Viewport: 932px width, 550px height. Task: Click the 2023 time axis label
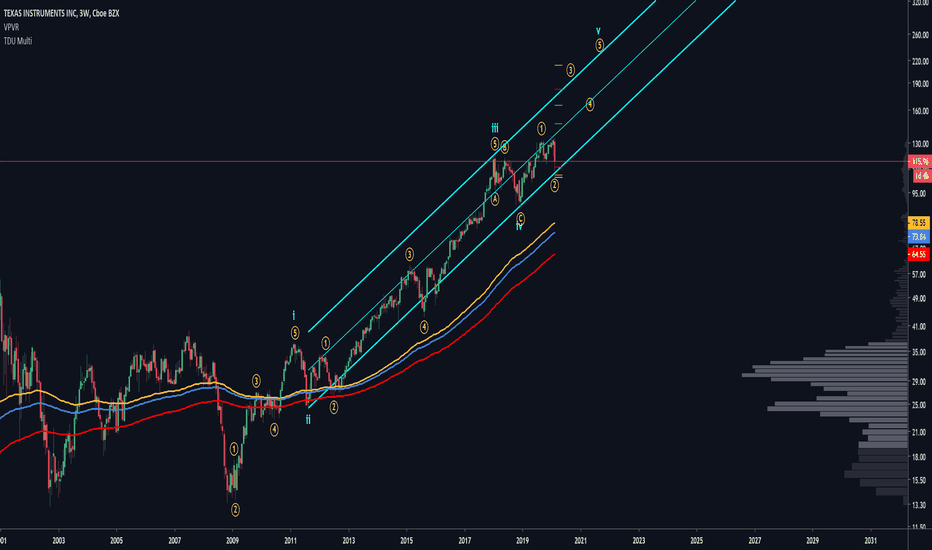[x=638, y=540]
